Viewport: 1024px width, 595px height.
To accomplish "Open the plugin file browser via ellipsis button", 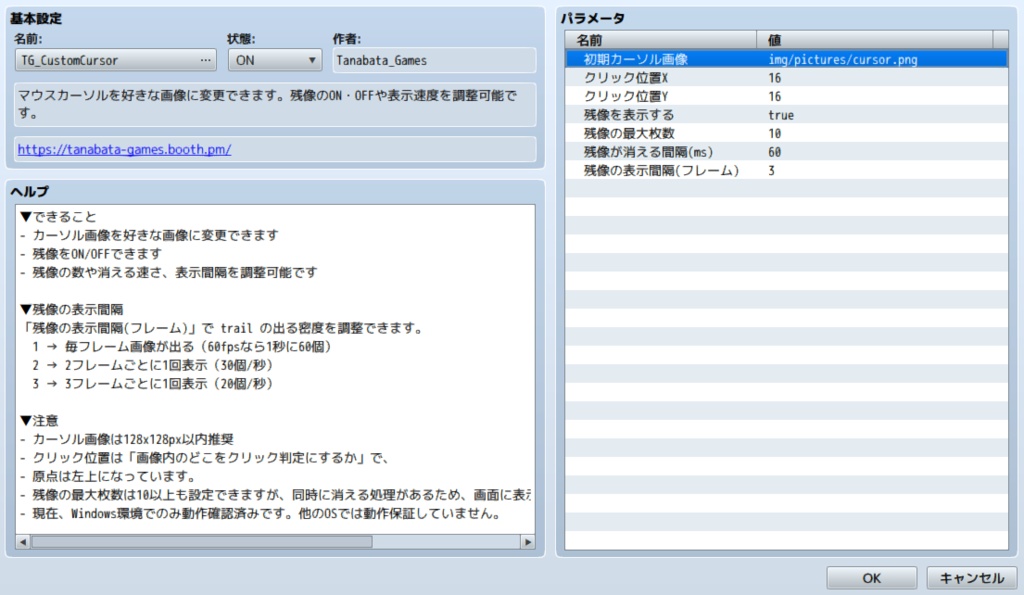I will coord(205,59).
